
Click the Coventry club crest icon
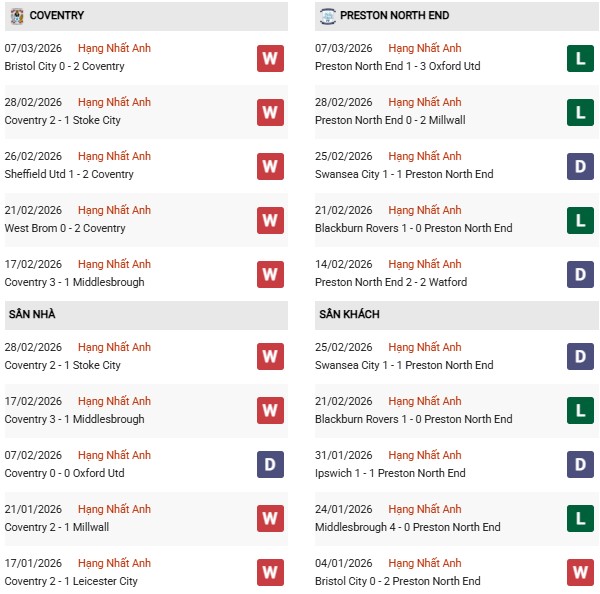coord(15,16)
